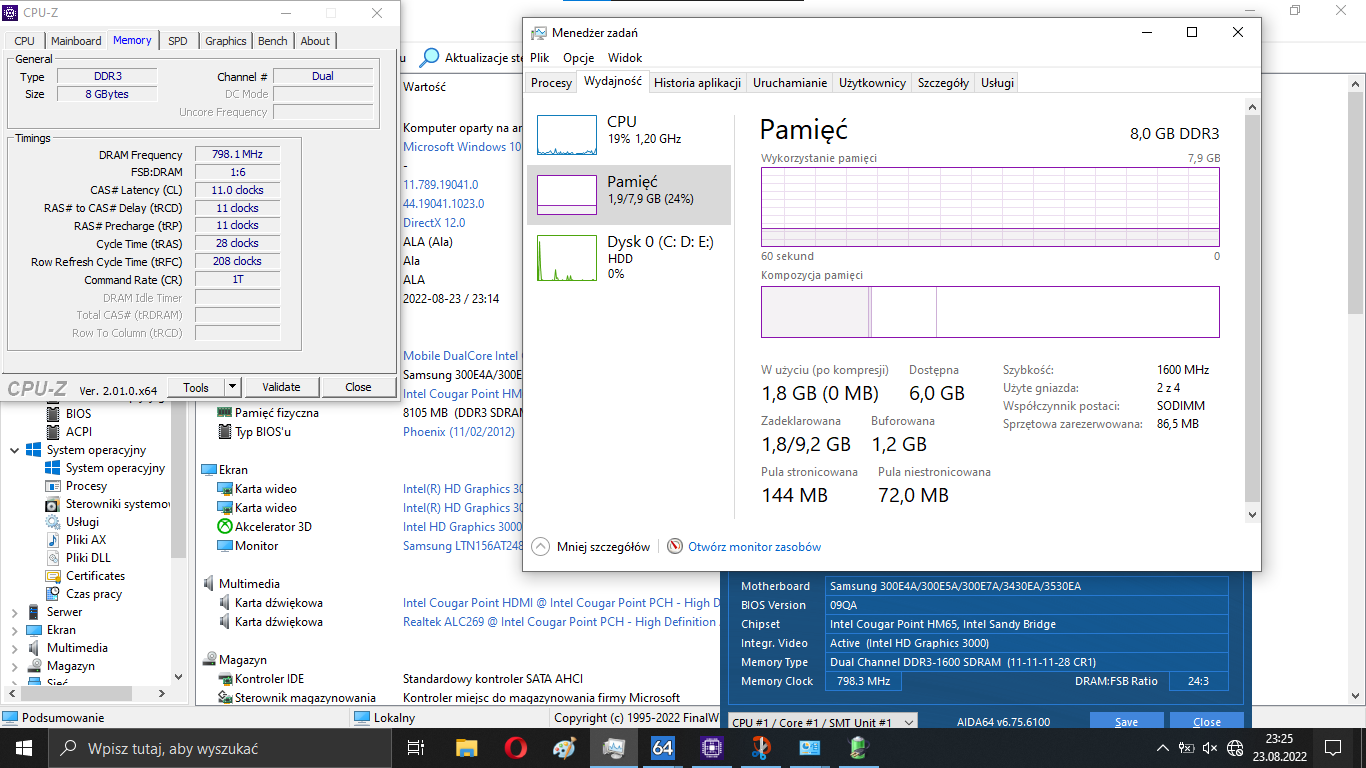The image size is (1366, 768).
Task: Expand Multimedia node in AIDA64 tree
Action: [14, 648]
